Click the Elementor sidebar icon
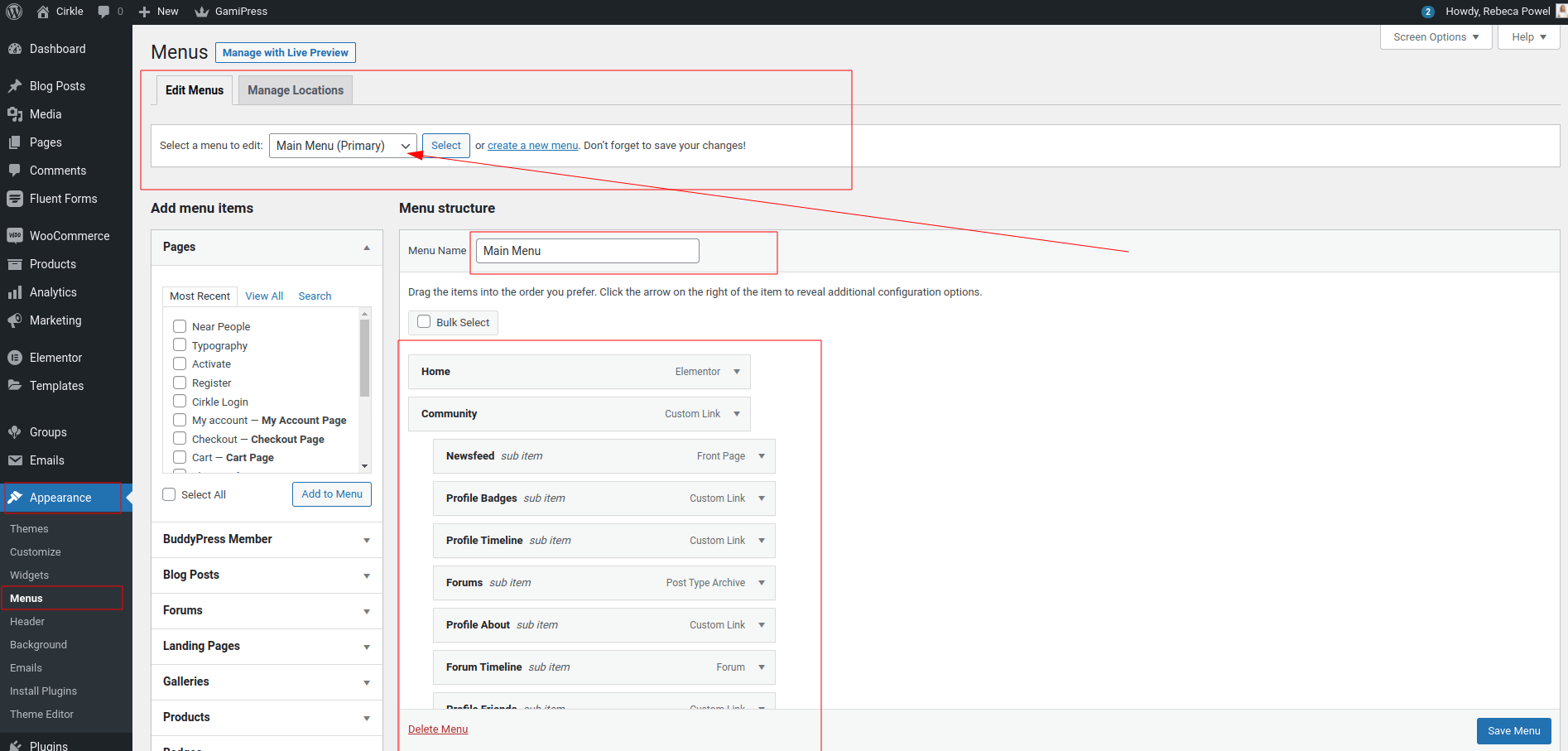The width and height of the screenshot is (1568, 751). (x=15, y=358)
